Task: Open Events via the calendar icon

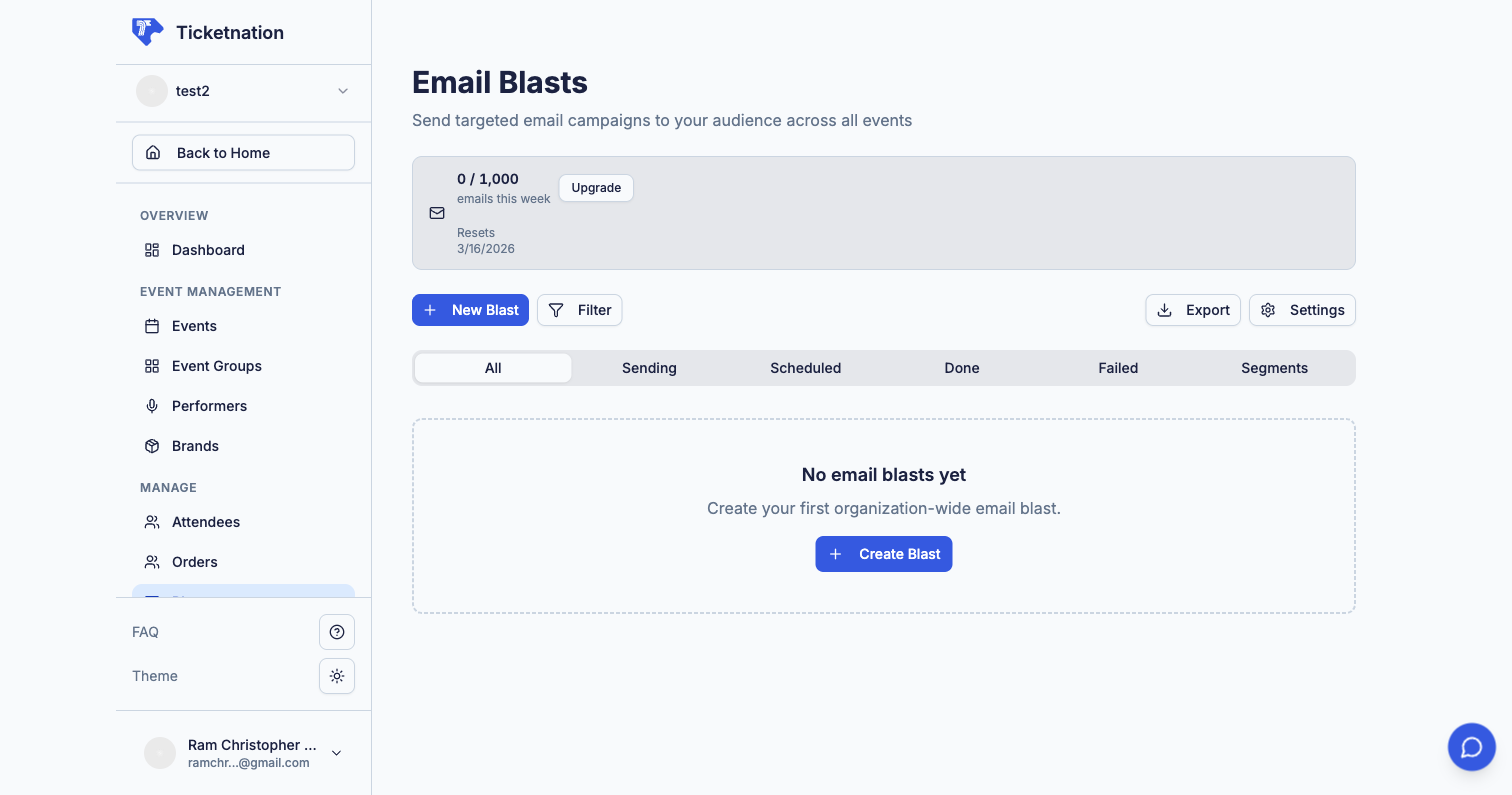Action: pyautogui.click(x=152, y=326)
